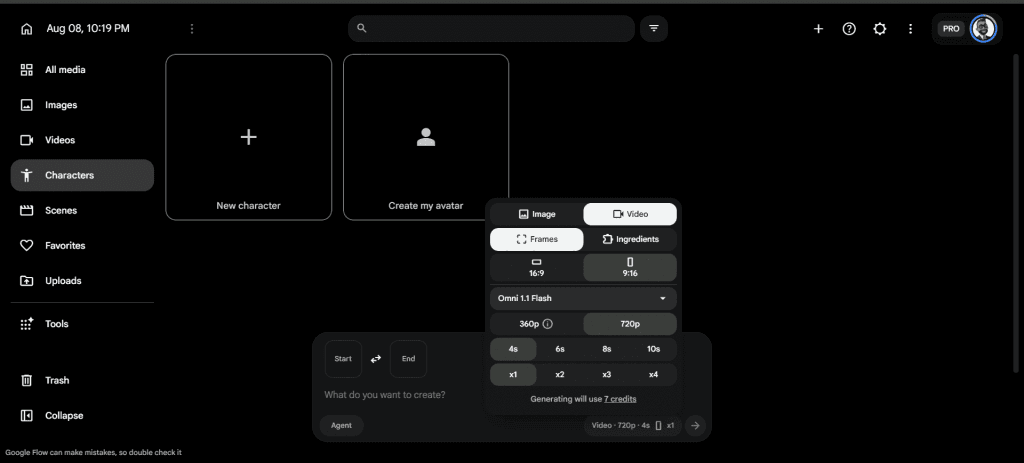
Task: Click inside the search field
Action: tap(491, 29)
